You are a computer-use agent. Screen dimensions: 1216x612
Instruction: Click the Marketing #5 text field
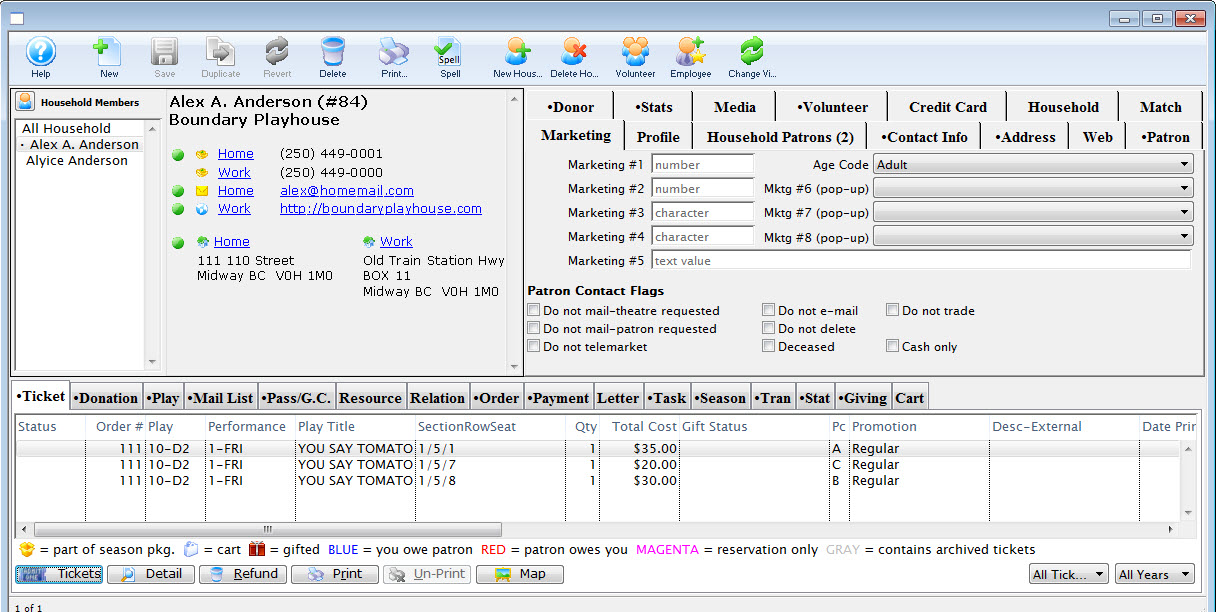[920, 261]
